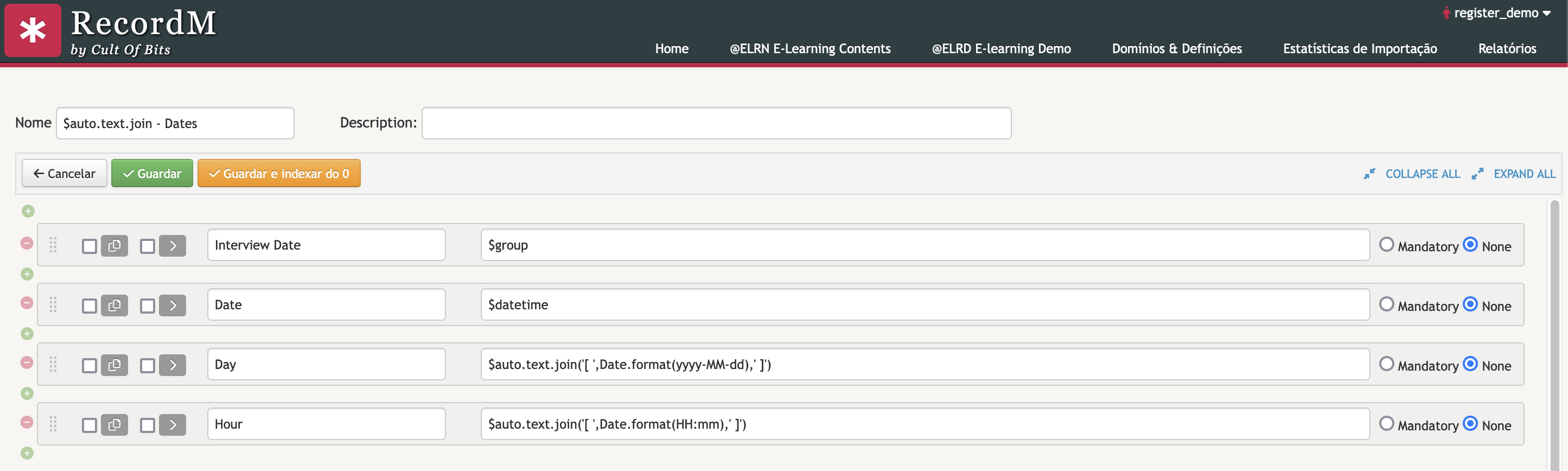
Task: Click the Interview Date name field
Action: point(326,245)
